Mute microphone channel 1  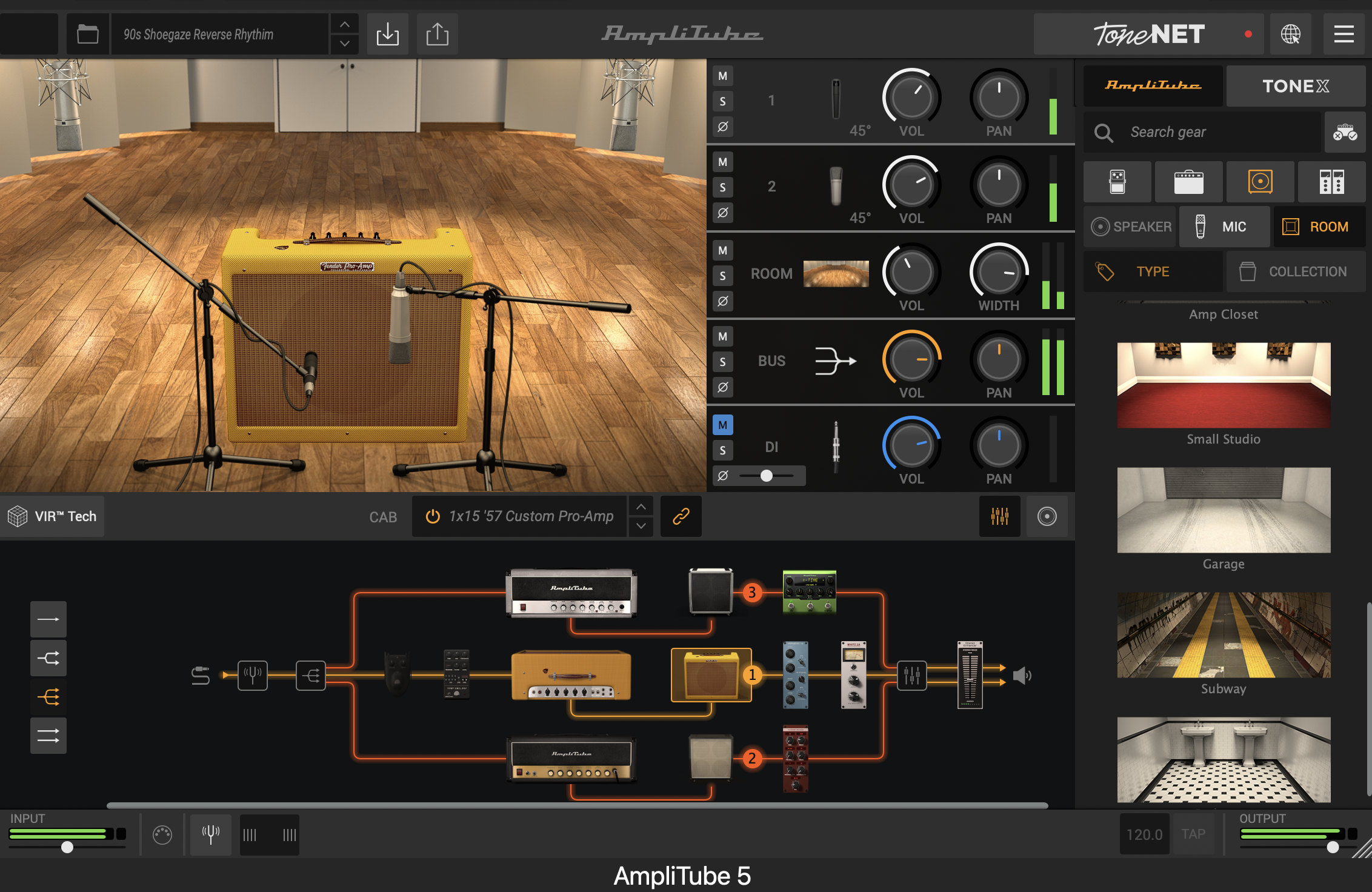pos(722,76)
